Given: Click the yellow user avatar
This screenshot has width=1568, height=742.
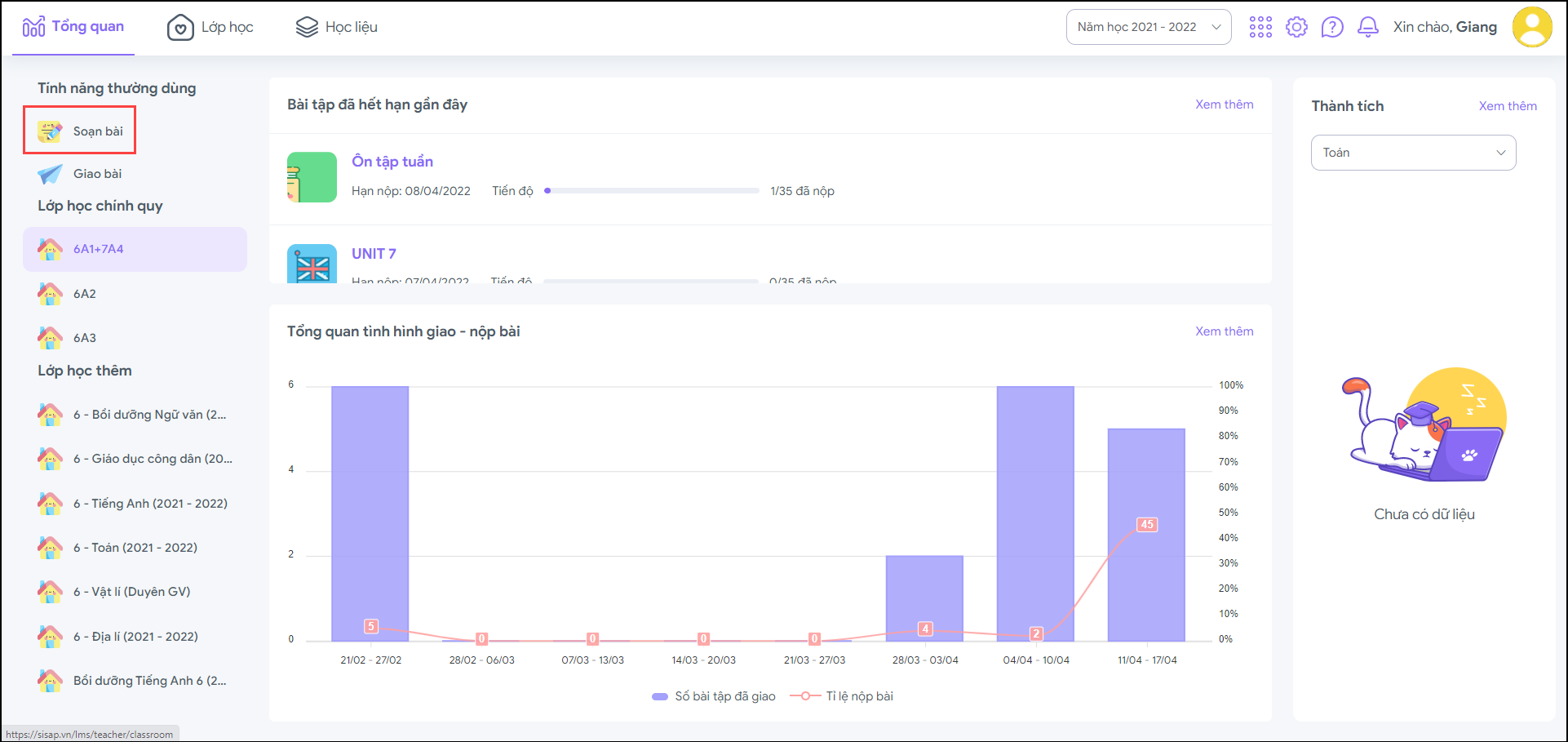Looking at the screenshot, I should point(1532,27).
